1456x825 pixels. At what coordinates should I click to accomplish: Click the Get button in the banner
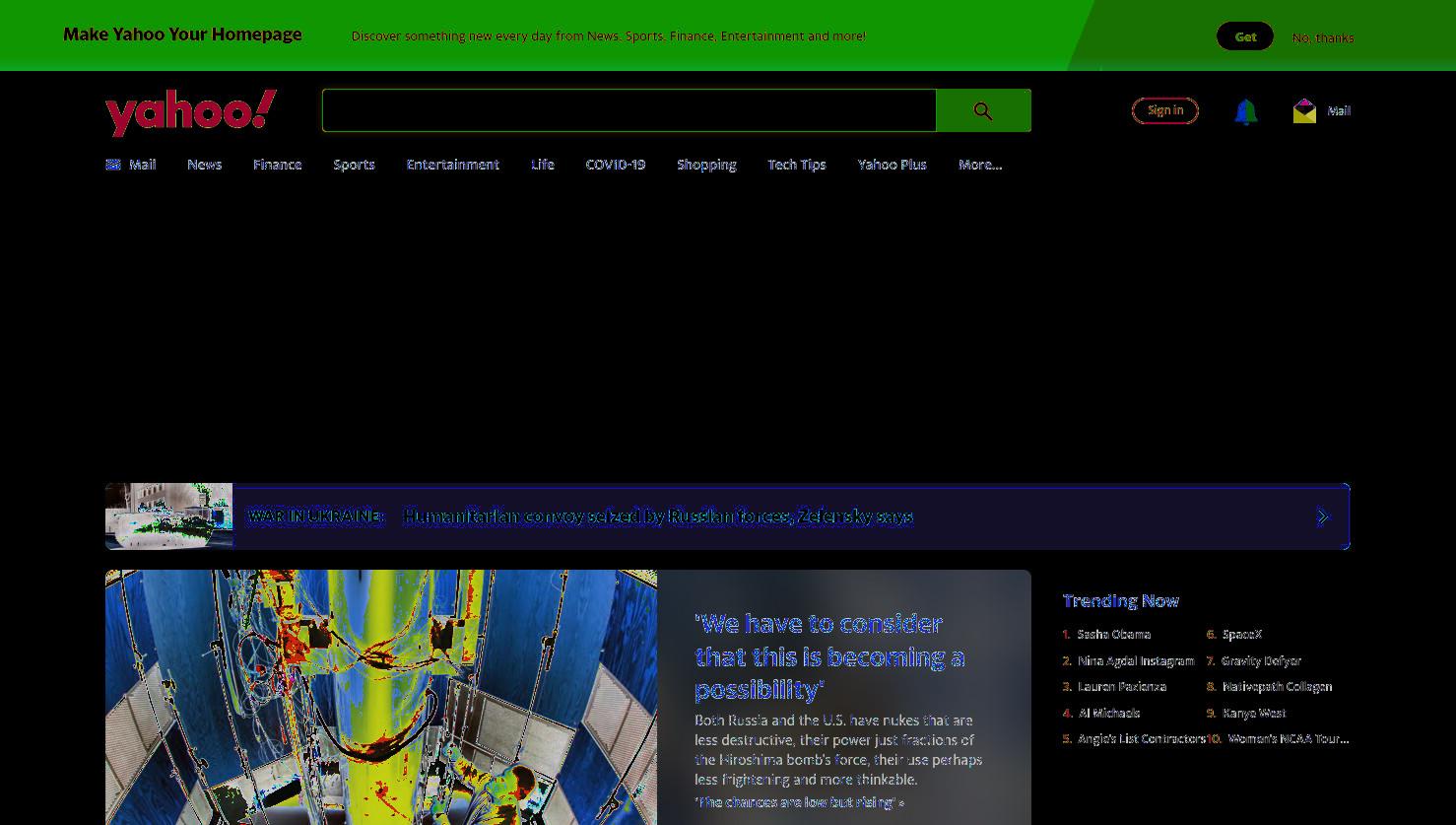click(x=1245, y=36)
